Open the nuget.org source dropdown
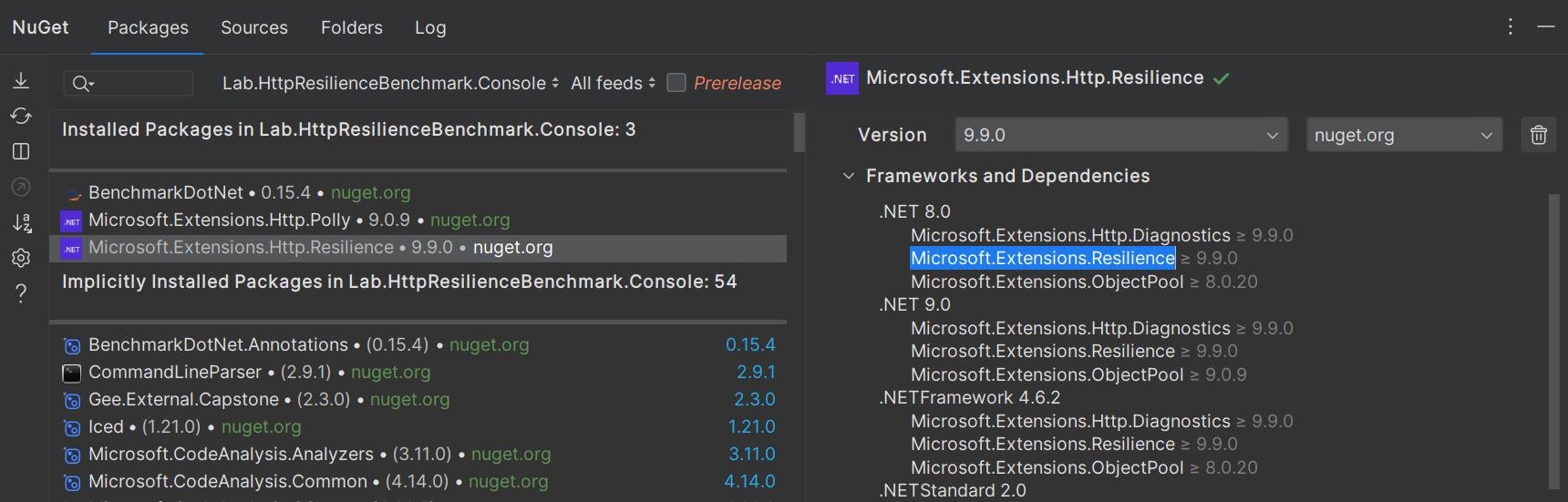The width and height of the screenshot is (1568, 502). (x=1403, y=135)
